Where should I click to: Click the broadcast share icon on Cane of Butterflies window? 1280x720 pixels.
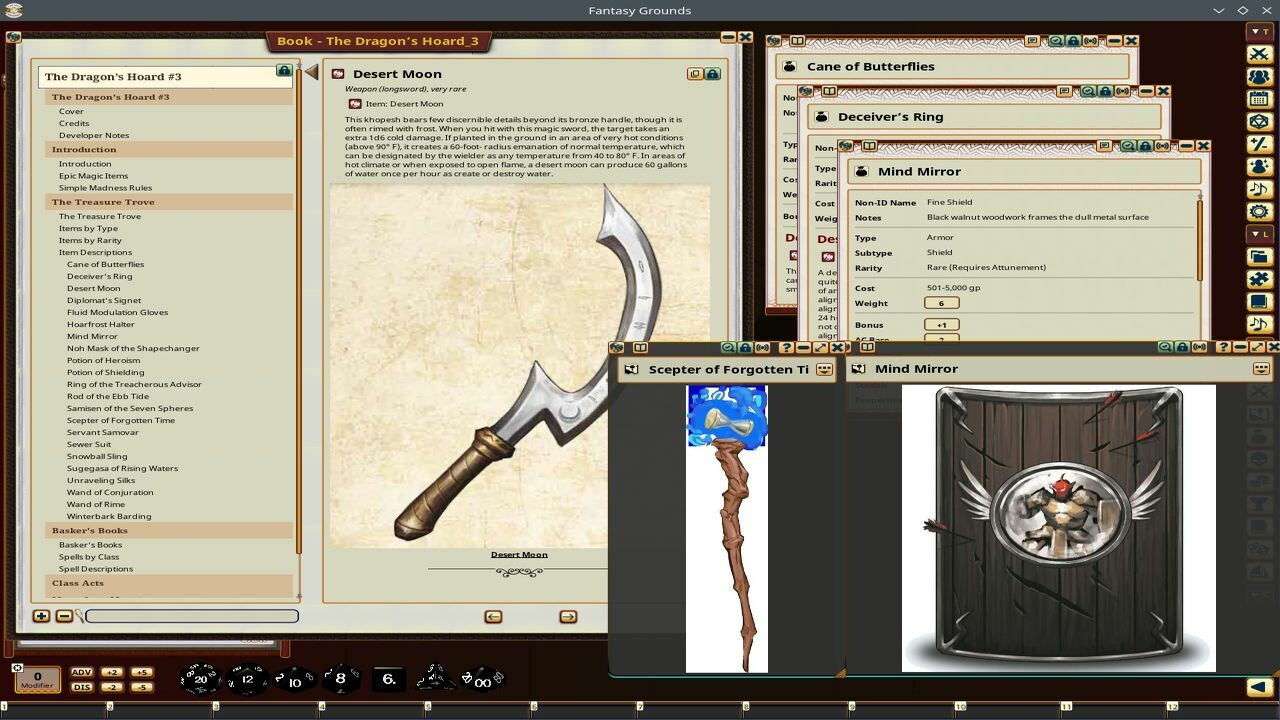(1091, 41)
